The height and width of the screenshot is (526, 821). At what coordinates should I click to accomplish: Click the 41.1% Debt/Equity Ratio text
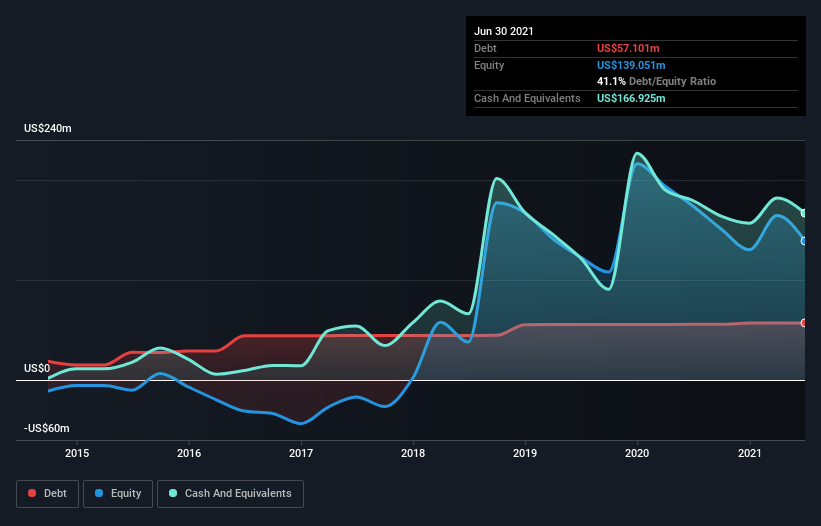(x=657, y=81)
